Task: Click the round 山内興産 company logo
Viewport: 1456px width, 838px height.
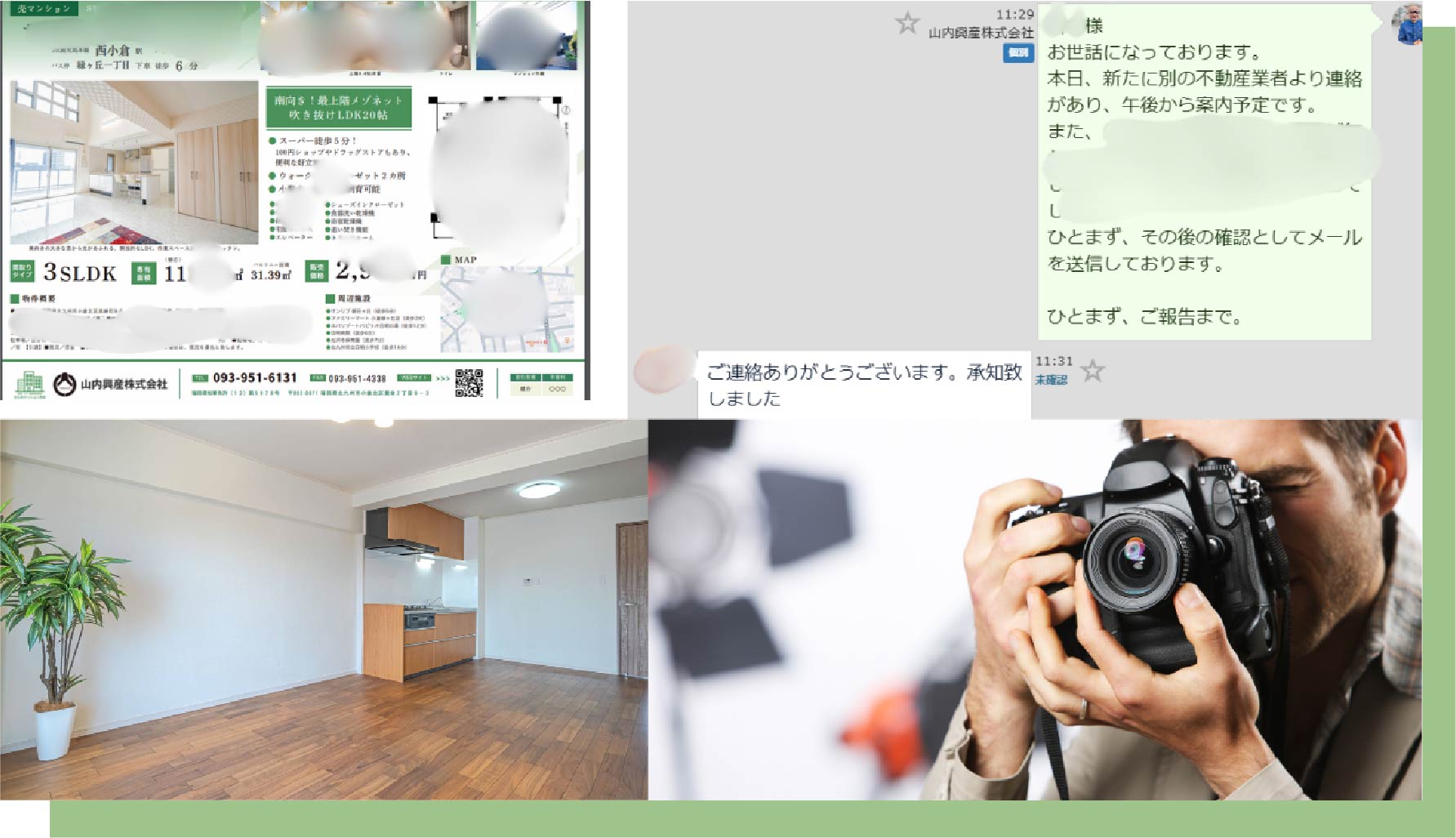Action: pos(64,384)
